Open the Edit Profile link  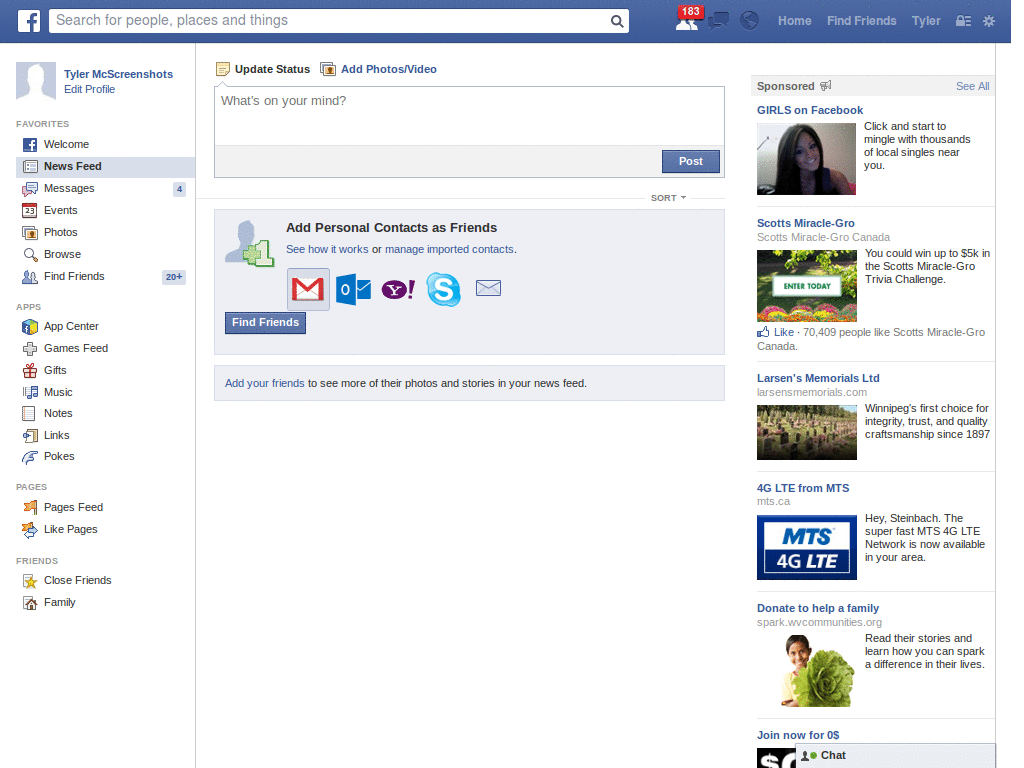point(89,89)
